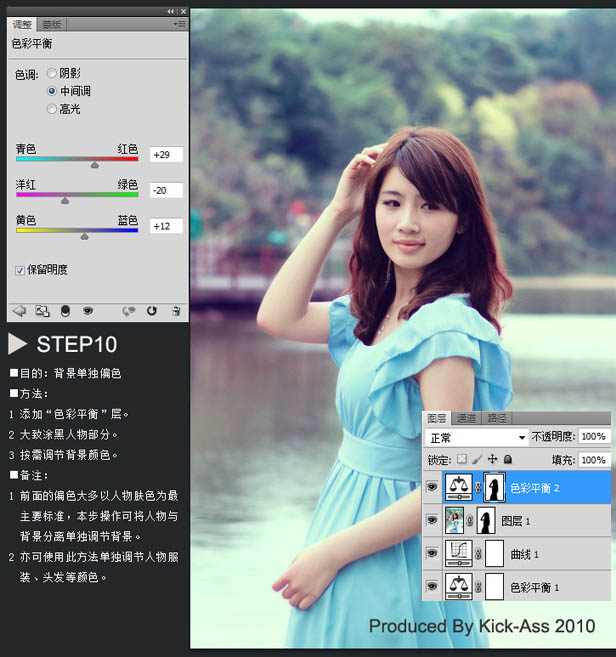
Task: Click the lock position move icon
Action: coord(494,460)
